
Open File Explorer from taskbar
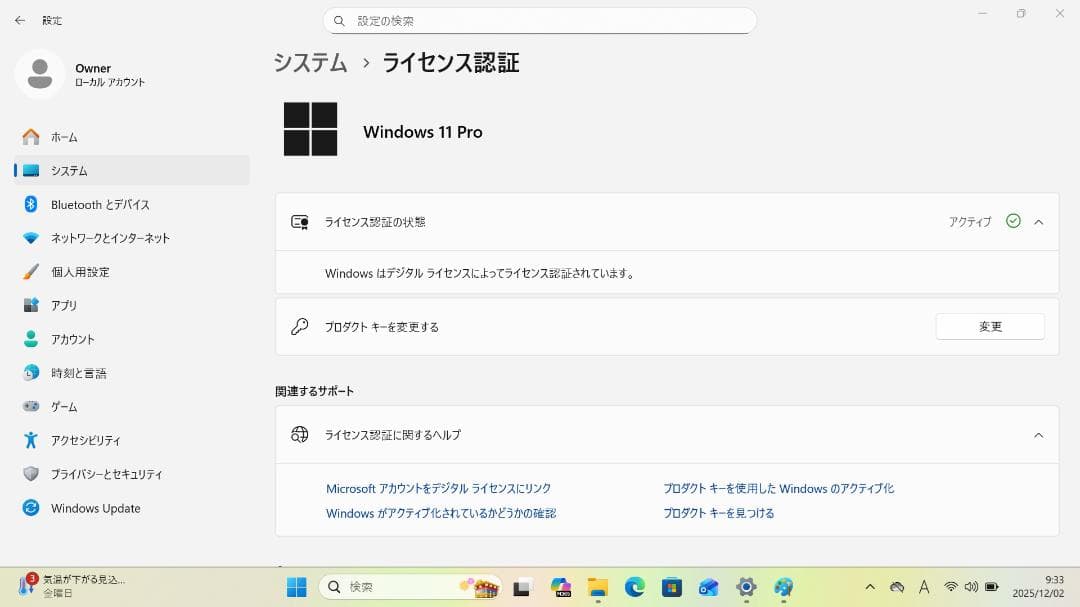click(x=597, y=587)
